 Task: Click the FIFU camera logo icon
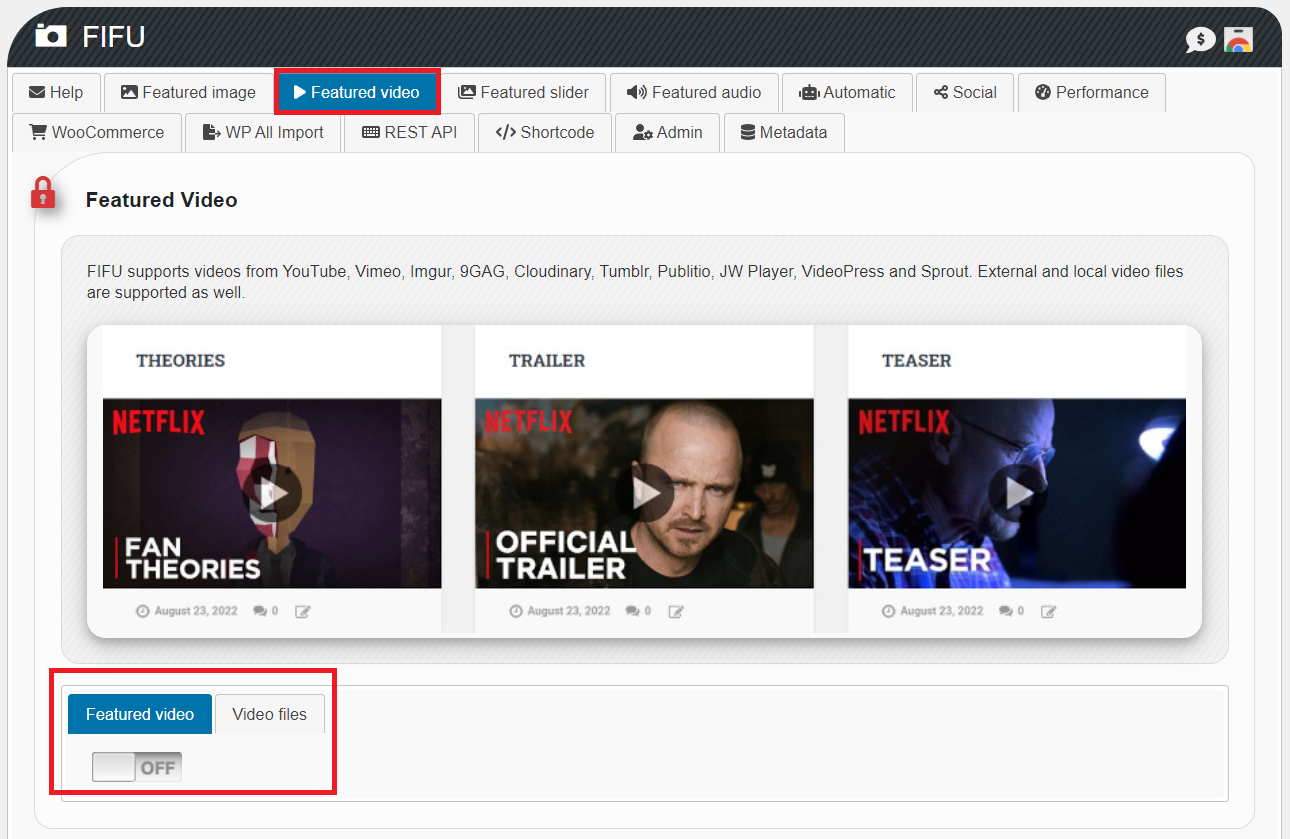[x=51, y=36]
